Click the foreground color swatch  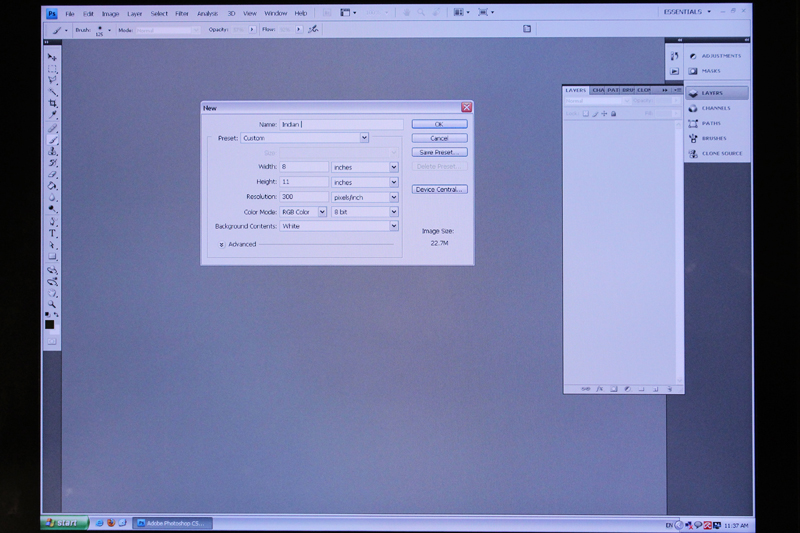click(50, 324)
